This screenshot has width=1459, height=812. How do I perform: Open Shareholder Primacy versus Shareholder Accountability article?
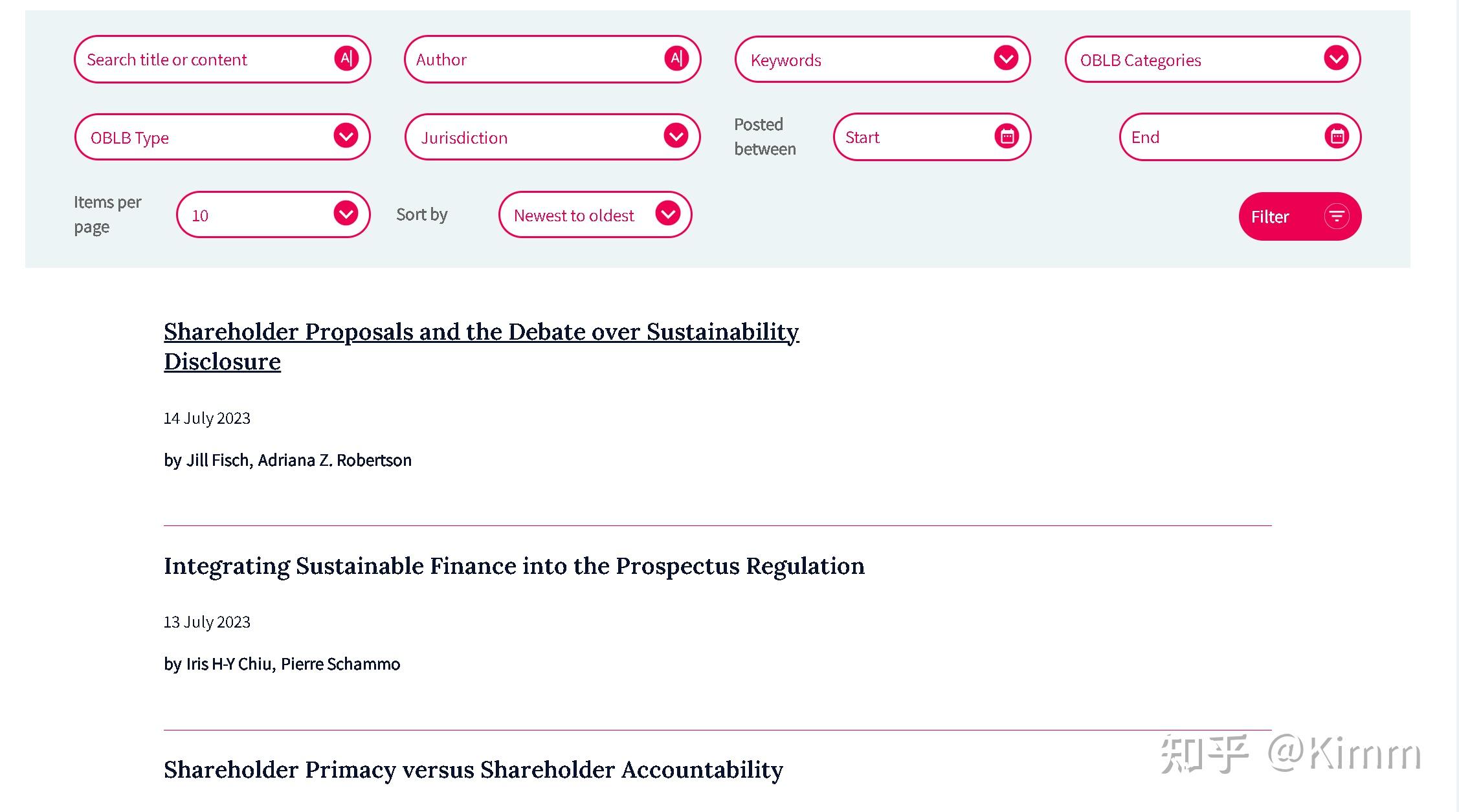click(x=473, y=770)
